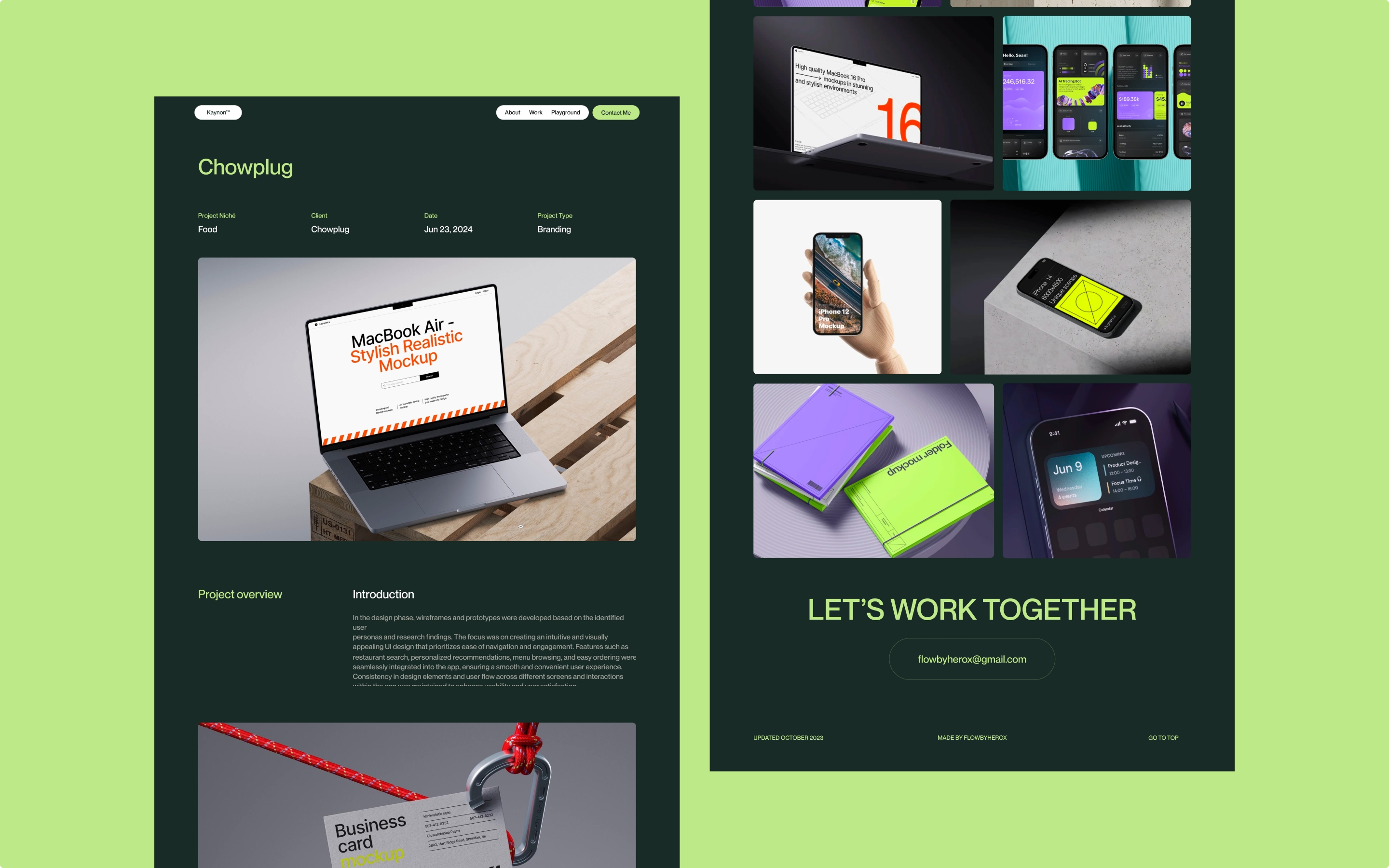Click the 'LET'S WORK TOGETHER' heading
The image size is (1389, 868).
pyautogui.click(x=971, y=609)
